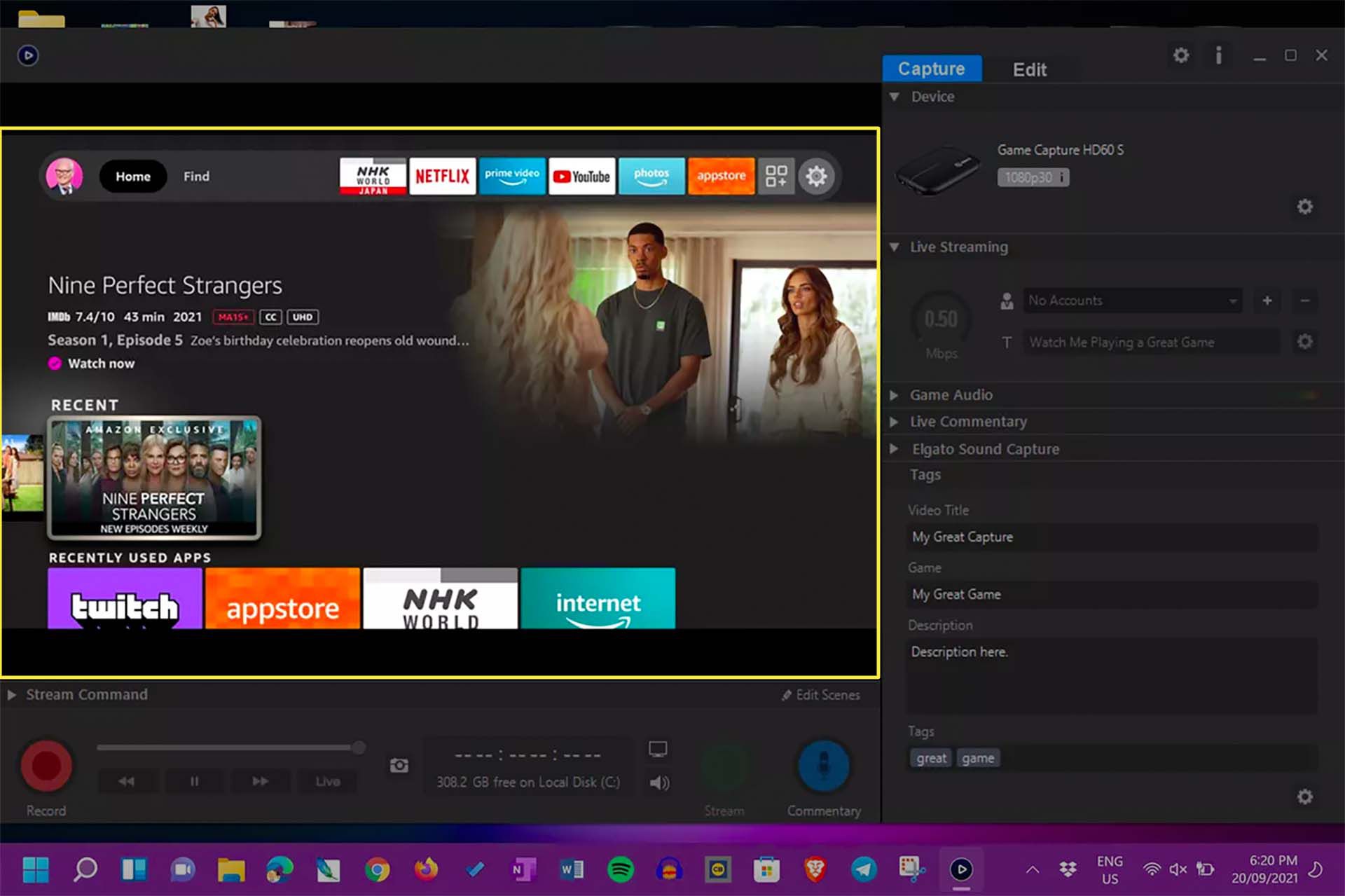Start recording with the Record button
The image size is (1345, 896).
click(x=46, y=766)
